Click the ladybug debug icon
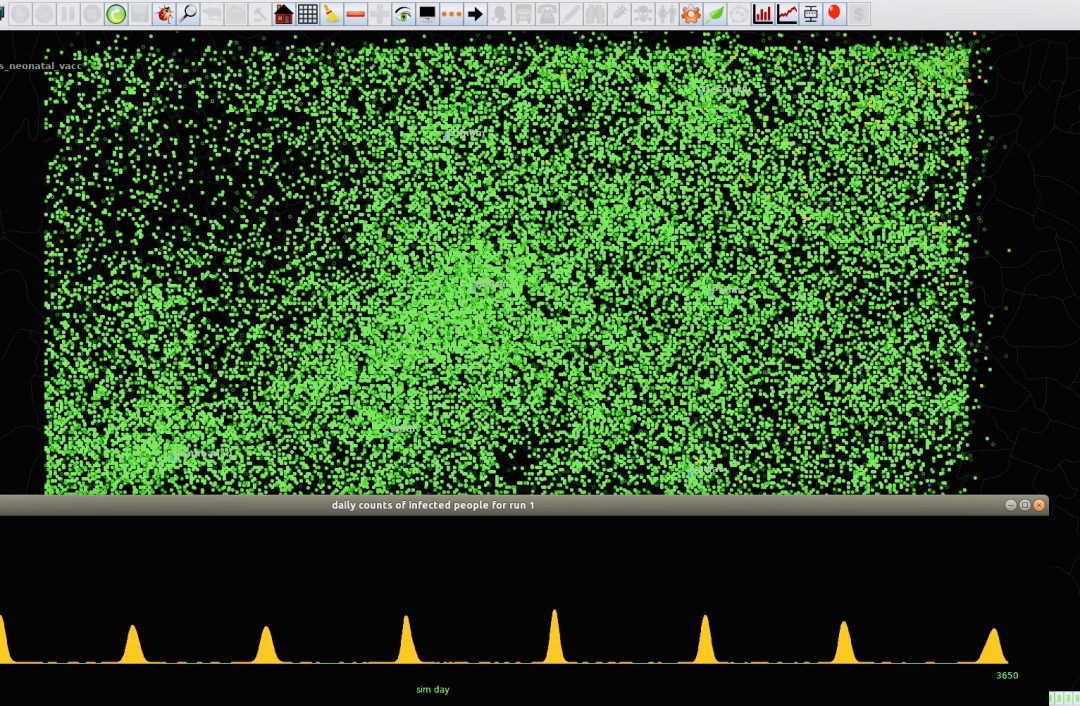Image resolution: width=1080 pixels, height=706 pixels. tap(164, 14)
